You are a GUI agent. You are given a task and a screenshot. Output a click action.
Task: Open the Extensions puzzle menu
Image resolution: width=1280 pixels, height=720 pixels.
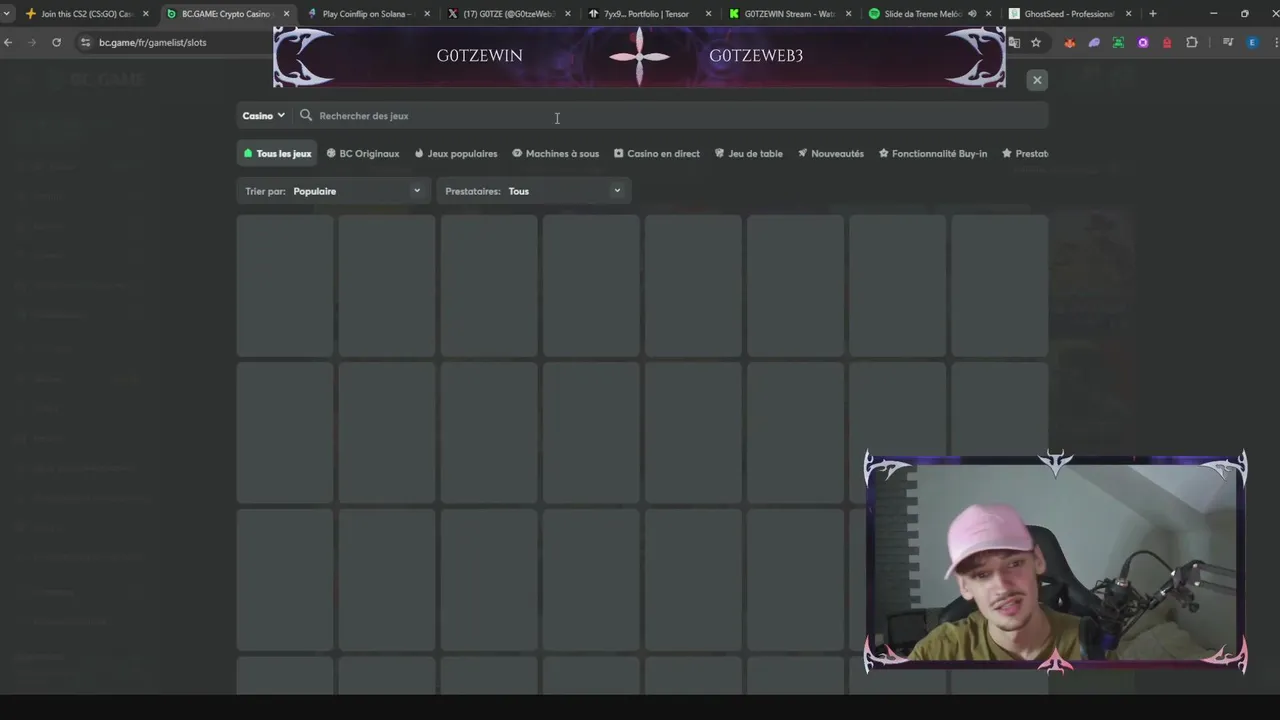1192,42
